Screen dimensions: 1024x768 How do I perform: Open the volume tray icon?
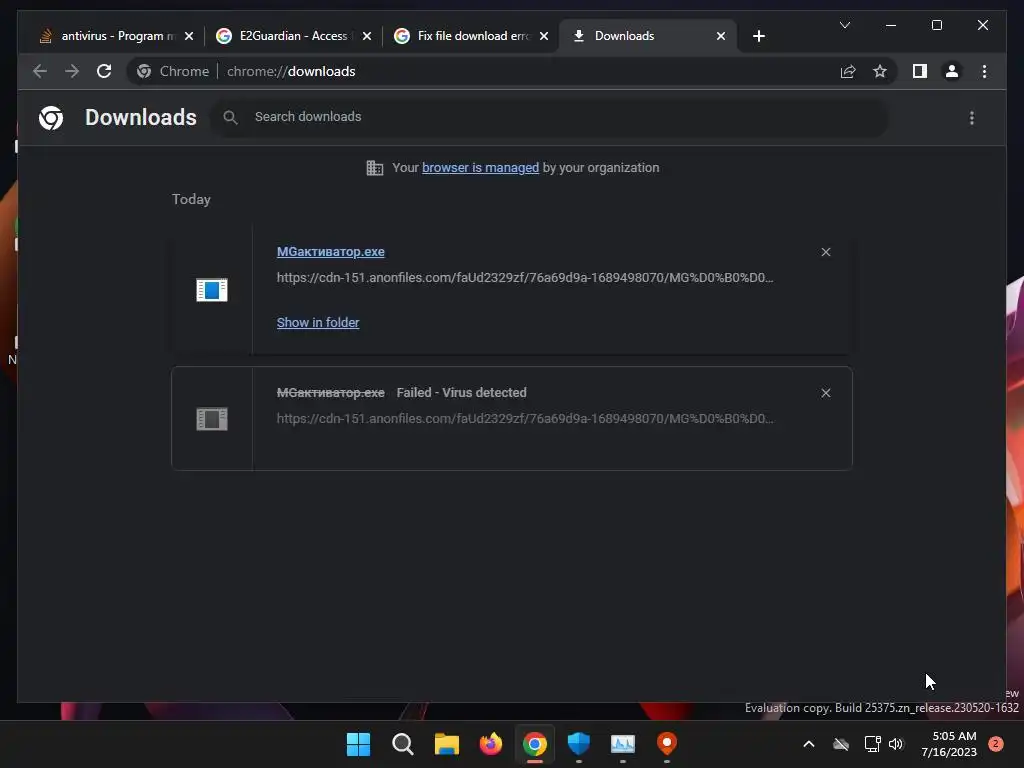(x=896, y=744)
